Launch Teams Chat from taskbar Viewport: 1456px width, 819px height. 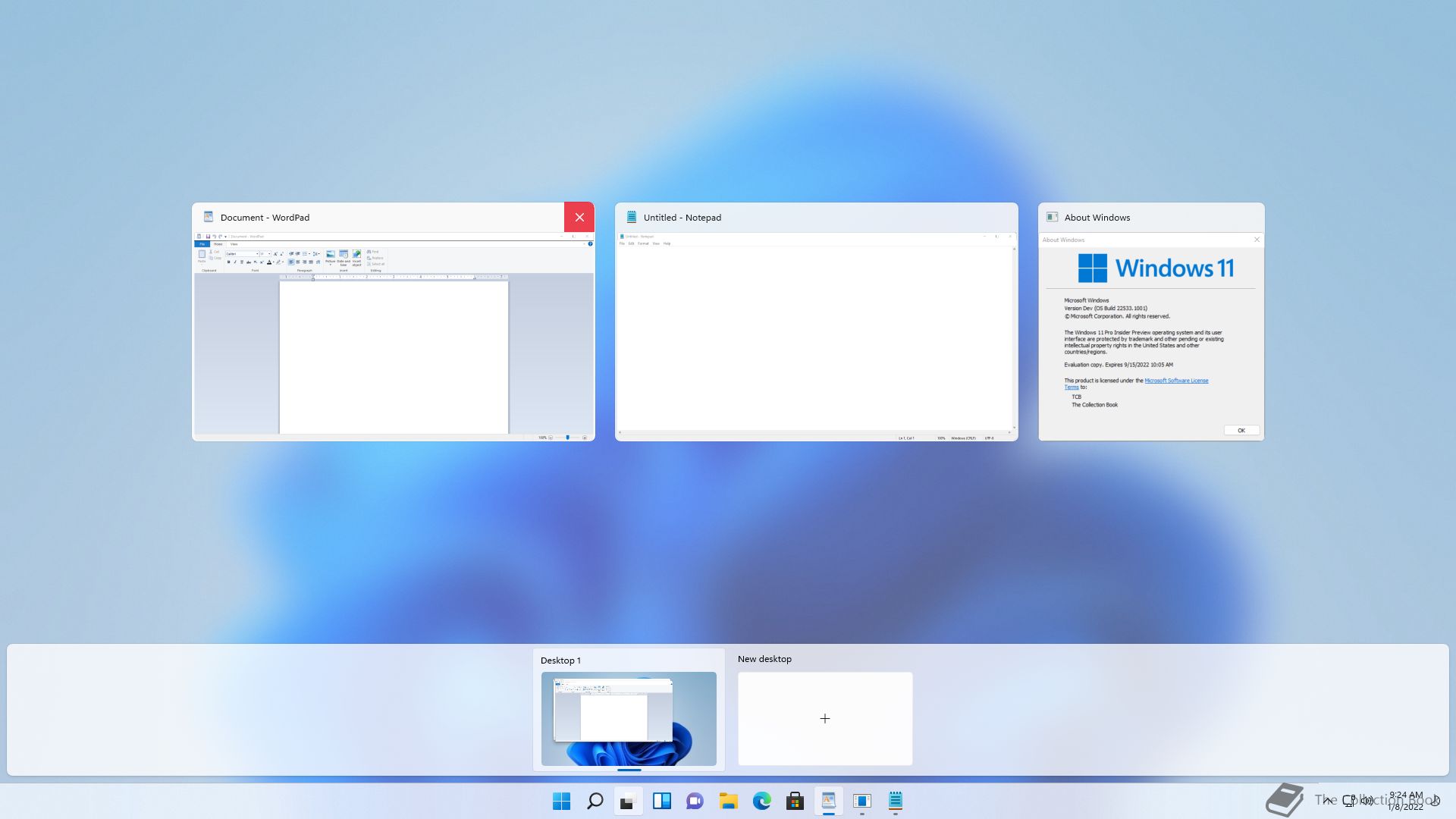(x=695, y=801)
